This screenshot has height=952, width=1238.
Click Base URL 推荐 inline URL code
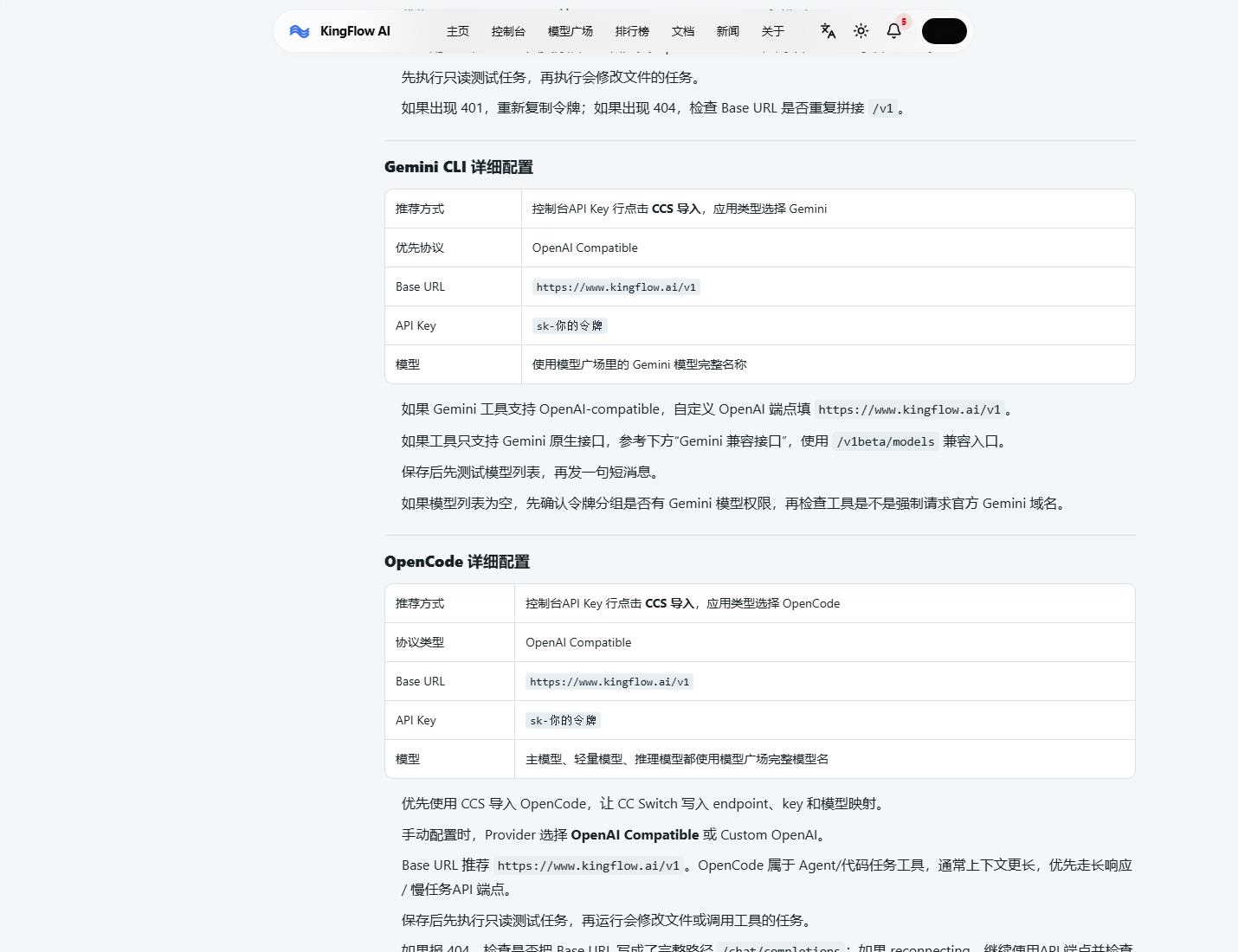tap(589, 865)
